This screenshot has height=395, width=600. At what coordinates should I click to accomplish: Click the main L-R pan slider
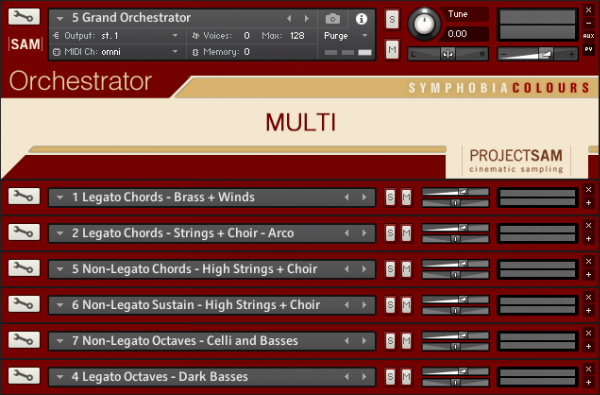(x=448, y=54)
